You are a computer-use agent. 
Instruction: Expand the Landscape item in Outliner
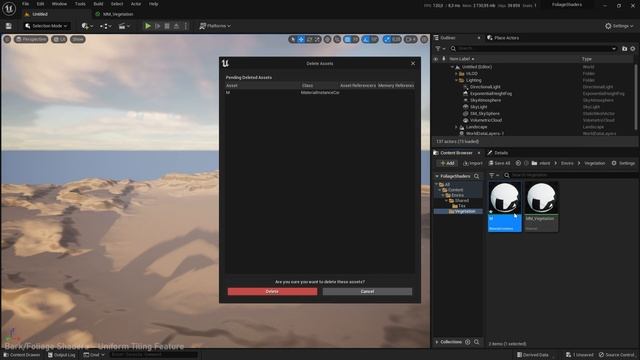456,127
